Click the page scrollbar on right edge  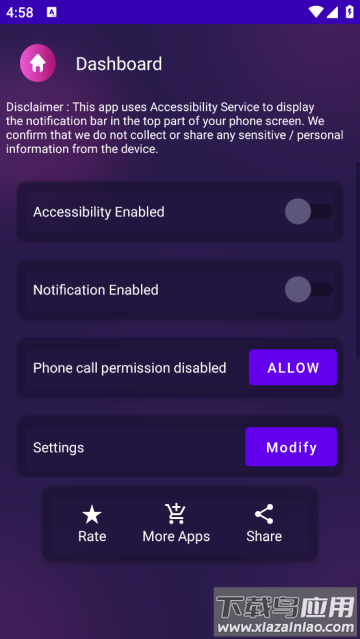coord(358,261)
